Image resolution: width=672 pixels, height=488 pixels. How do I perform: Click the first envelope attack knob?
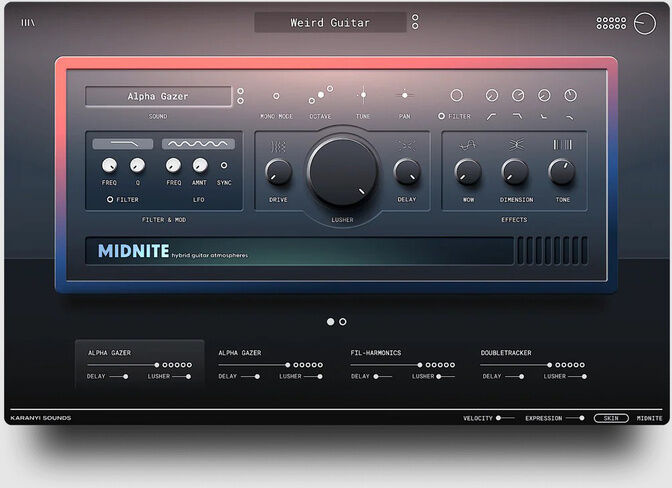point(492,95)
